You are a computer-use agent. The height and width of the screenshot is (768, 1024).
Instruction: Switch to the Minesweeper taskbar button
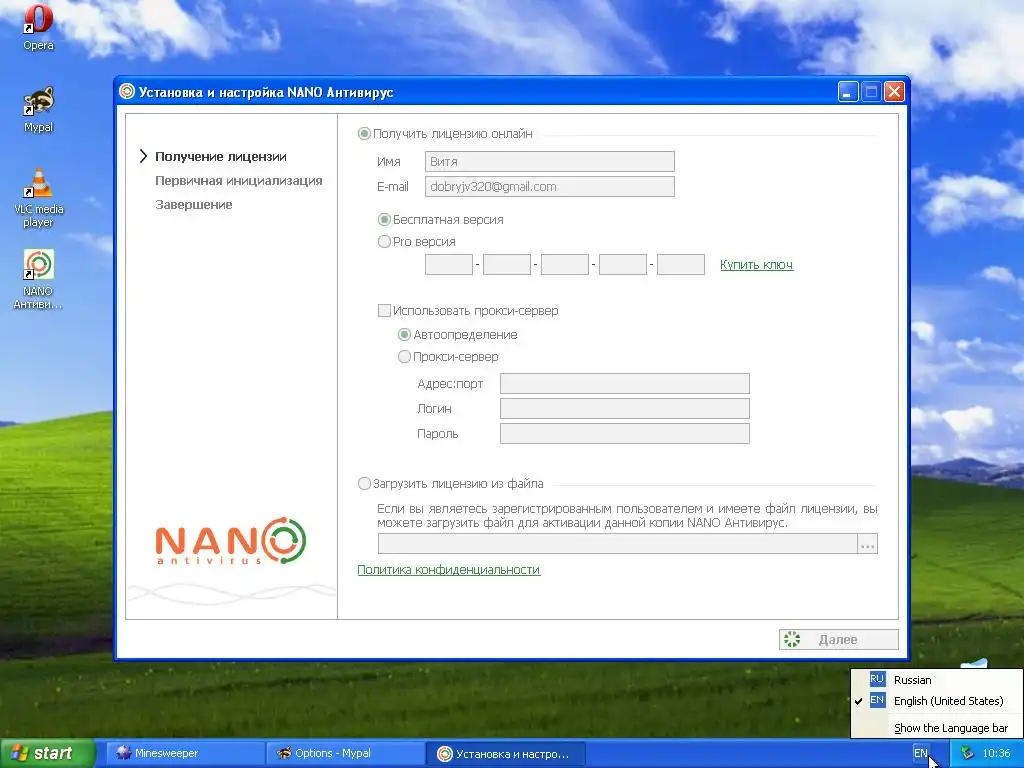click(x=183, y=754)
